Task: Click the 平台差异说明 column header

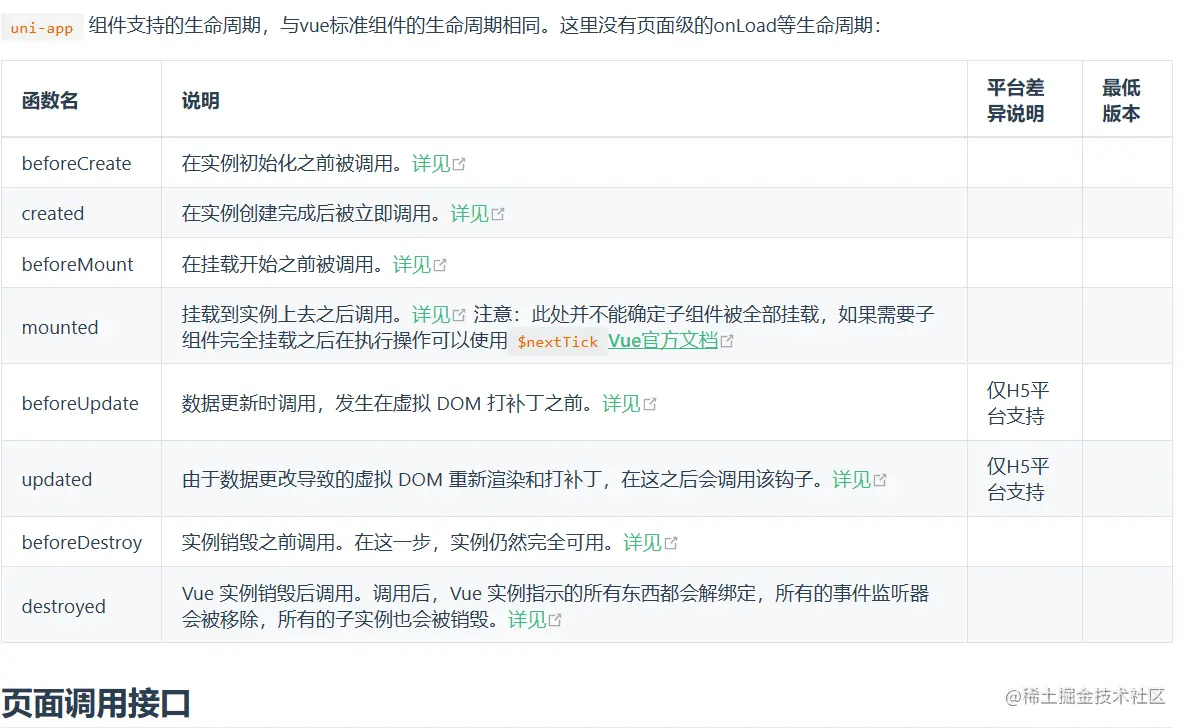Action: click(x=1025, y=100)
